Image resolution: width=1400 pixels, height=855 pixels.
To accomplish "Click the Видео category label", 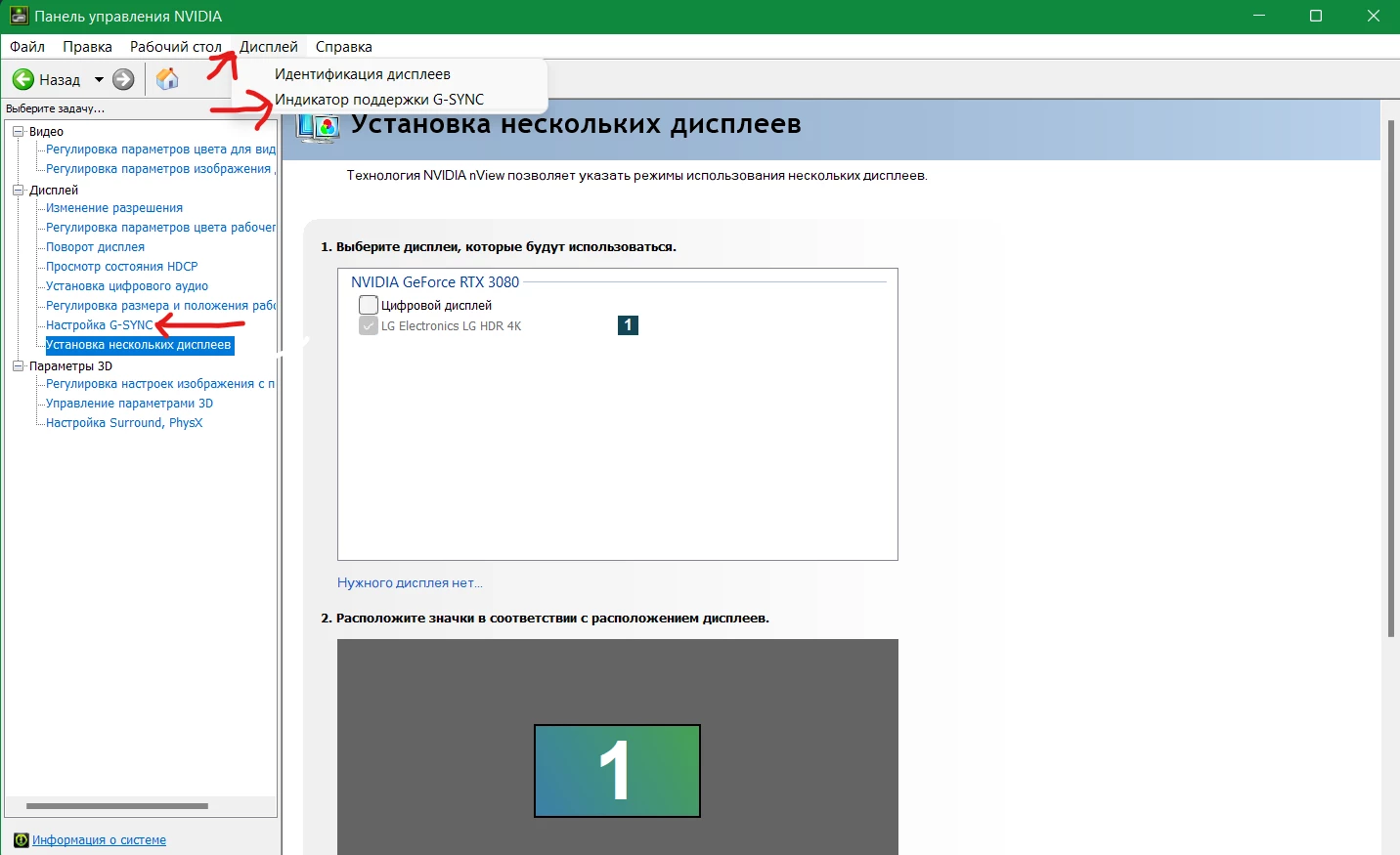I will click(x=46, y=131).
